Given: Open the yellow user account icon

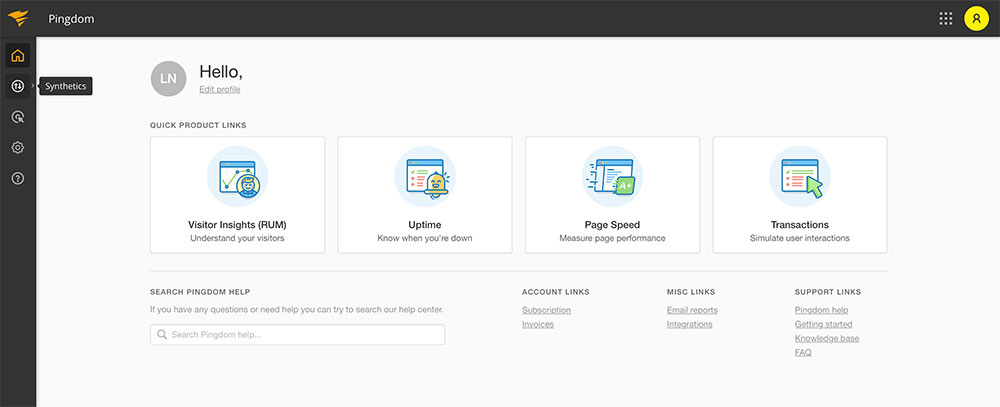Looking at the screenshot, I should click(976, 18).
